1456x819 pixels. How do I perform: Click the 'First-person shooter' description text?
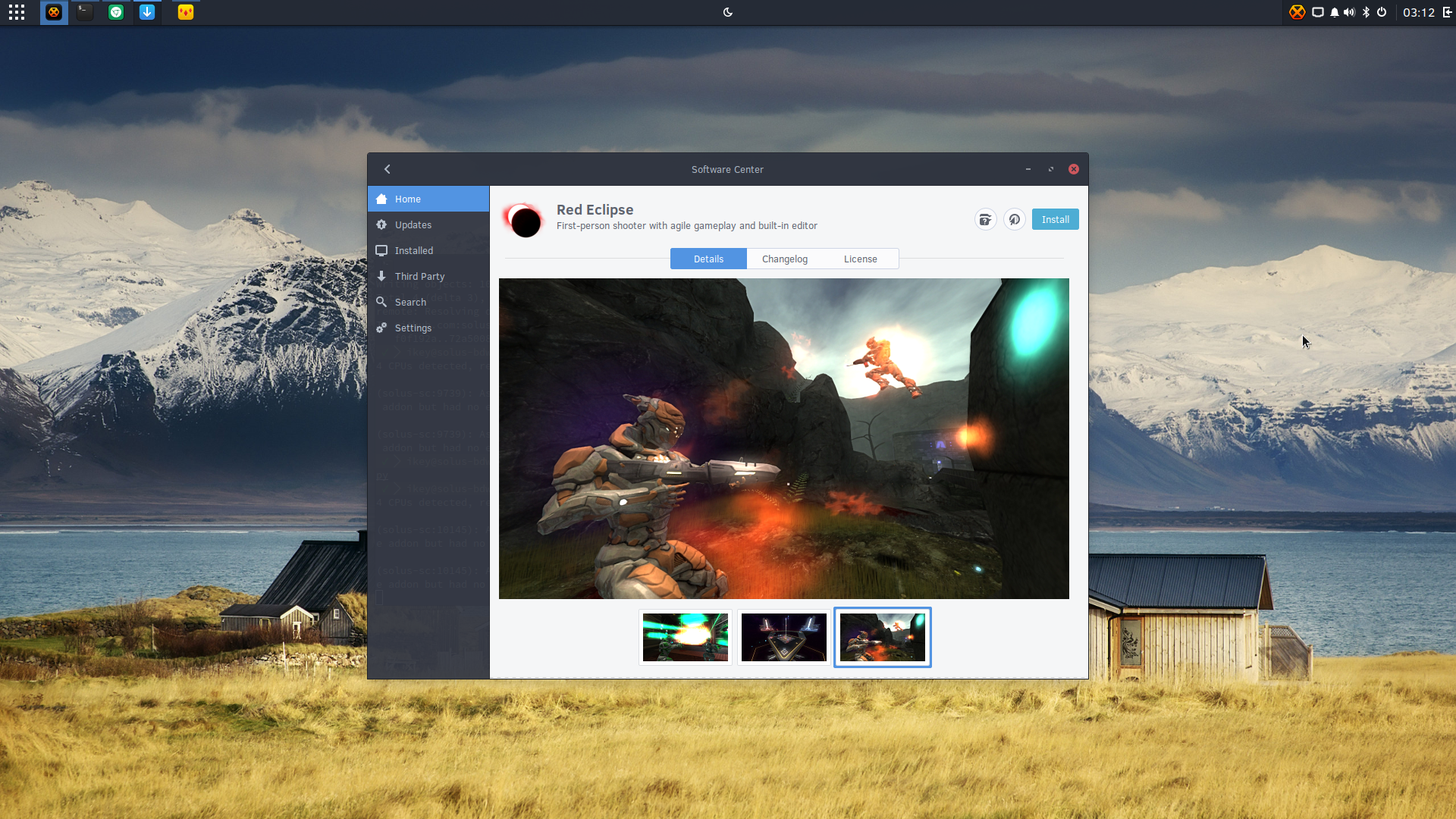click(x=687, y=226)
